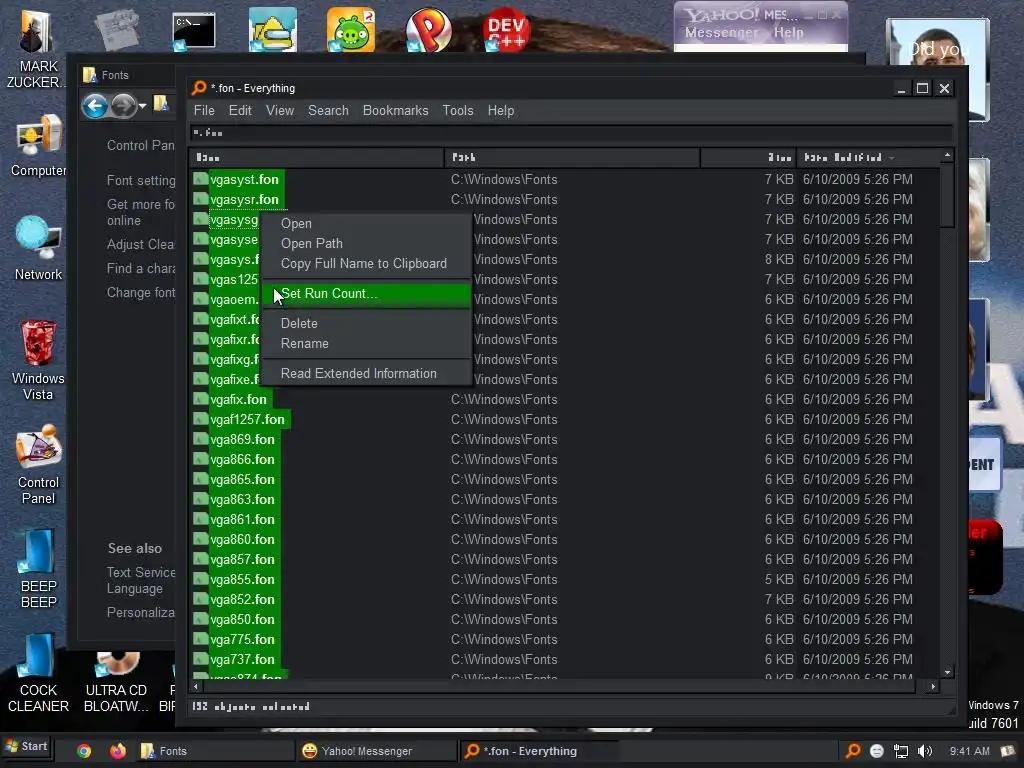Click the file icon beside vga869.fon
Image resolution: width=1024 pixels, height=768 pixels.
[200, 440]
